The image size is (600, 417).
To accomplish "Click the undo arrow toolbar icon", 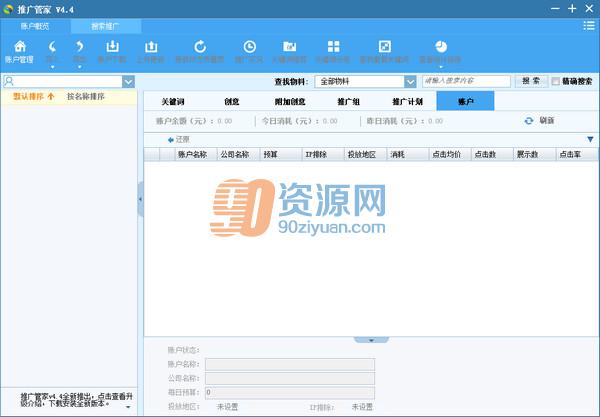I will point(52,47).
